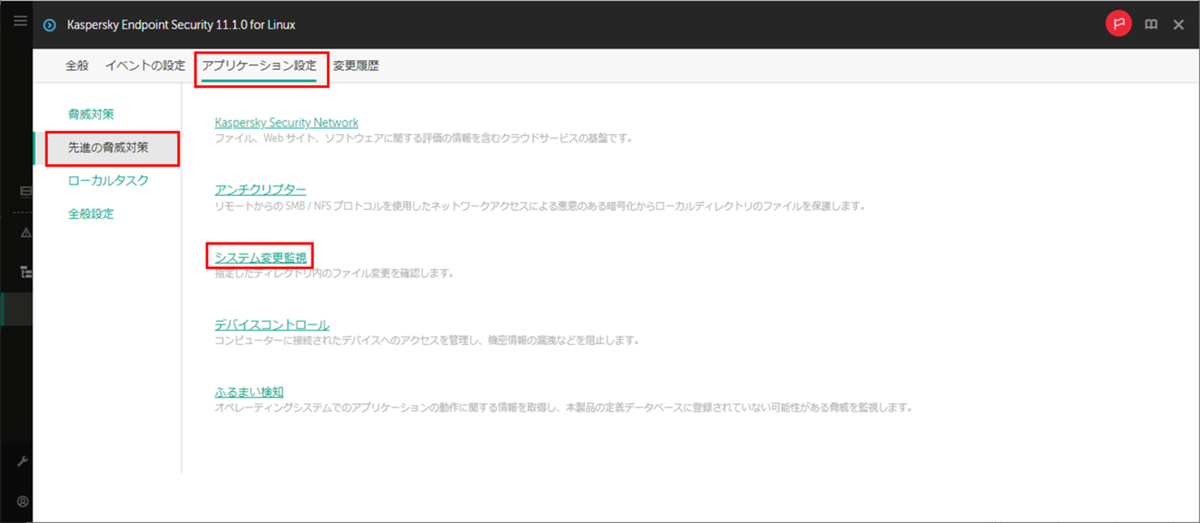Image resolution: width=1200 pixels, height=523 pixels.
Task: Click the description under アンチクリプター
Action: (539, 206)
